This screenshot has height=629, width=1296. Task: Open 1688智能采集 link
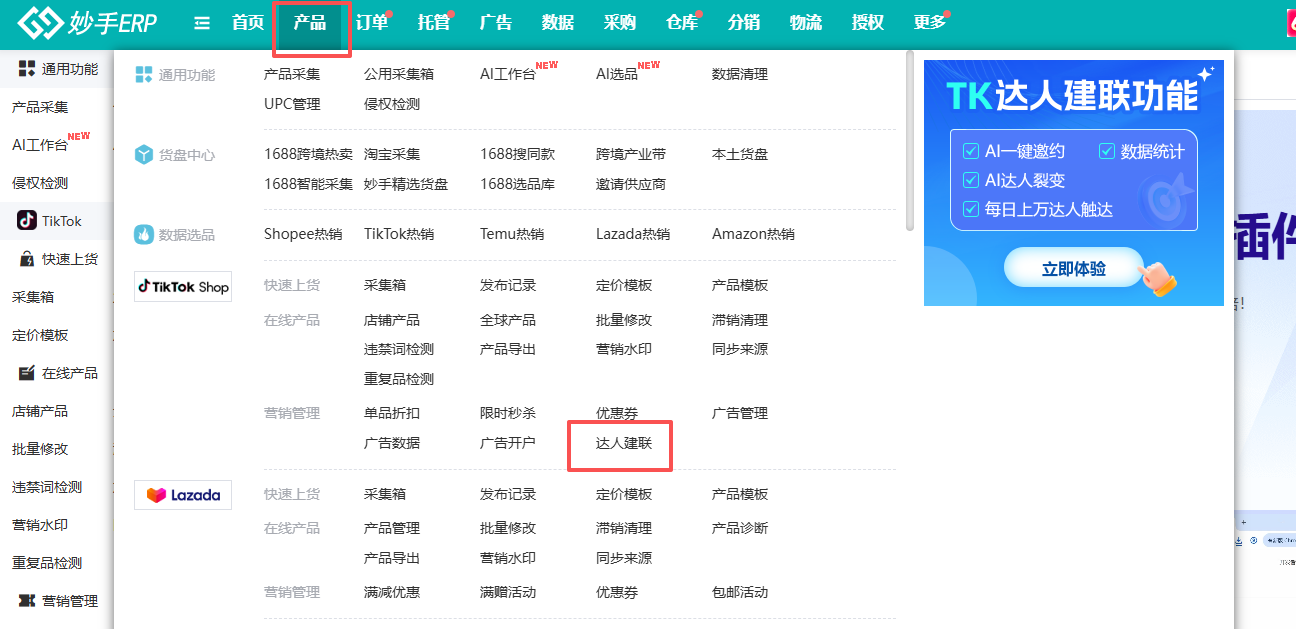tap(308, 184)
